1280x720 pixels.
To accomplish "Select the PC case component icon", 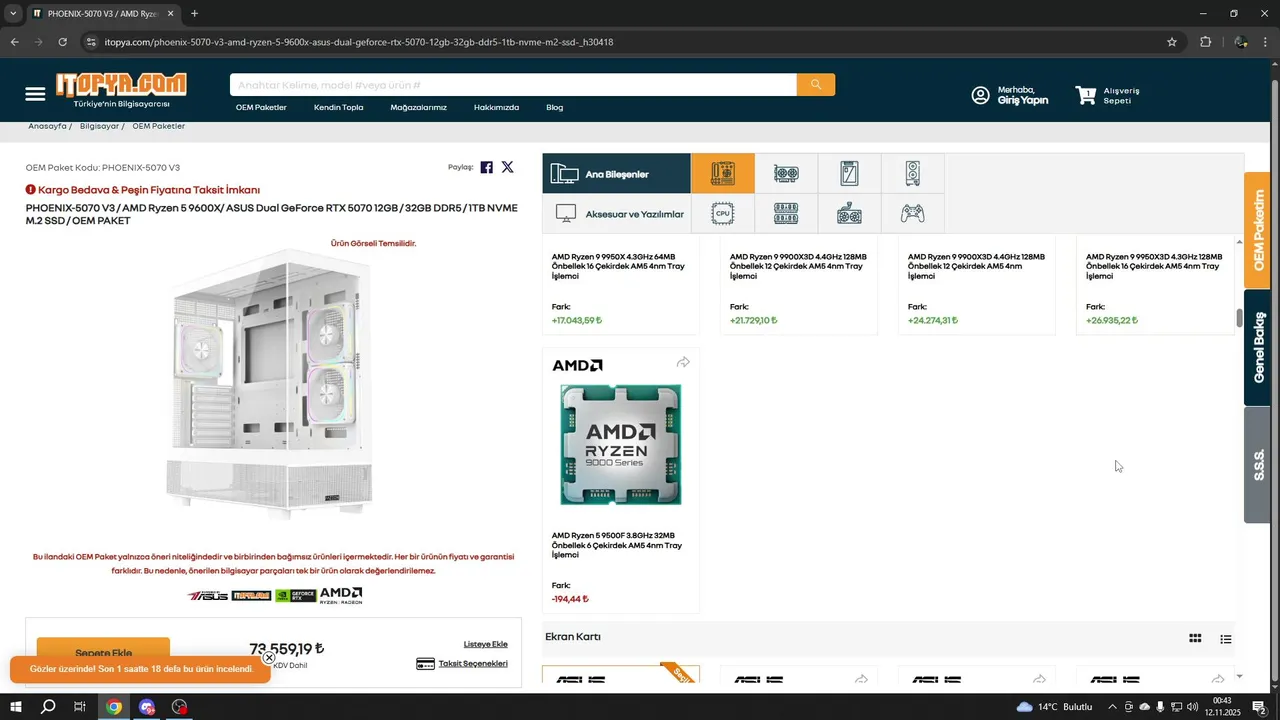I will 912,173.
